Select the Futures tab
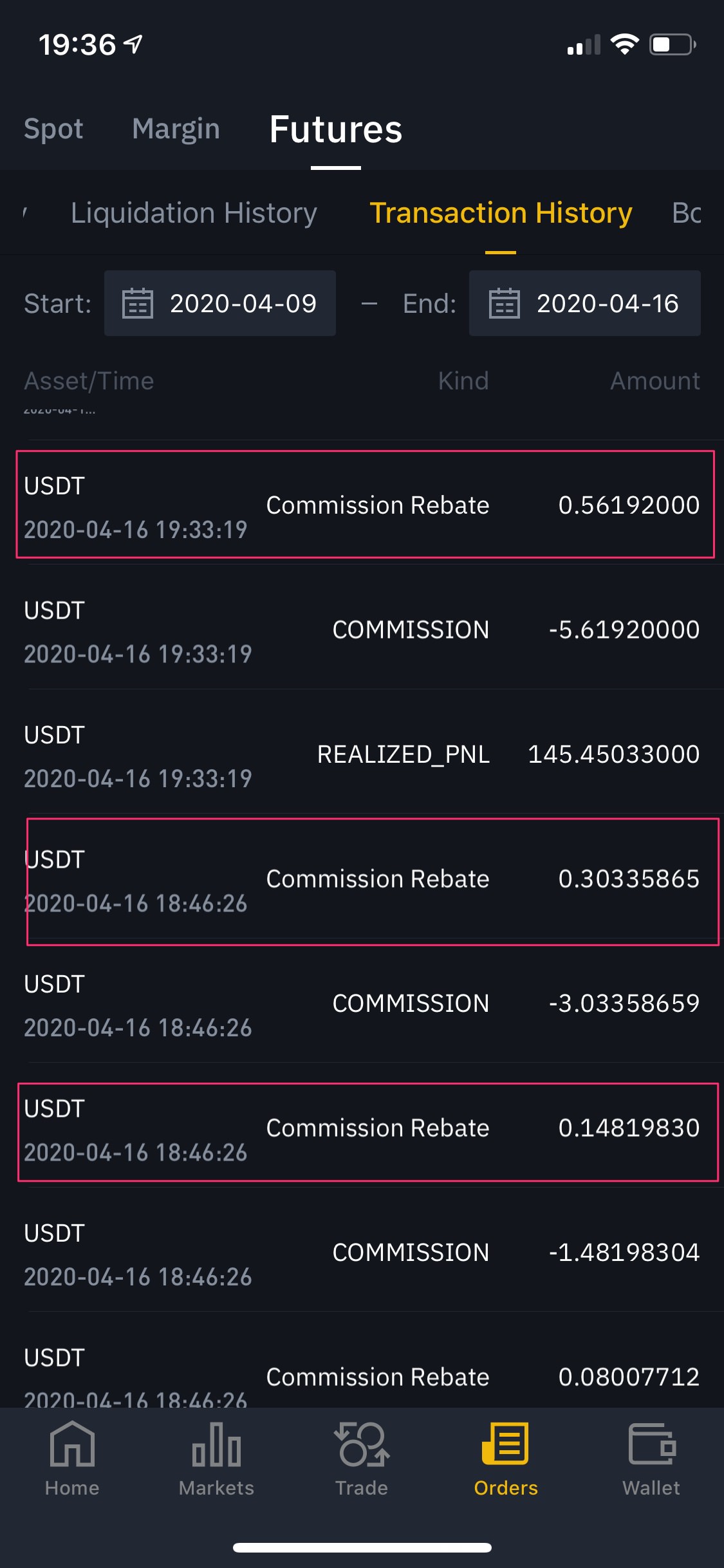This screenshot has height=1568, width=724. pos(335,130)
